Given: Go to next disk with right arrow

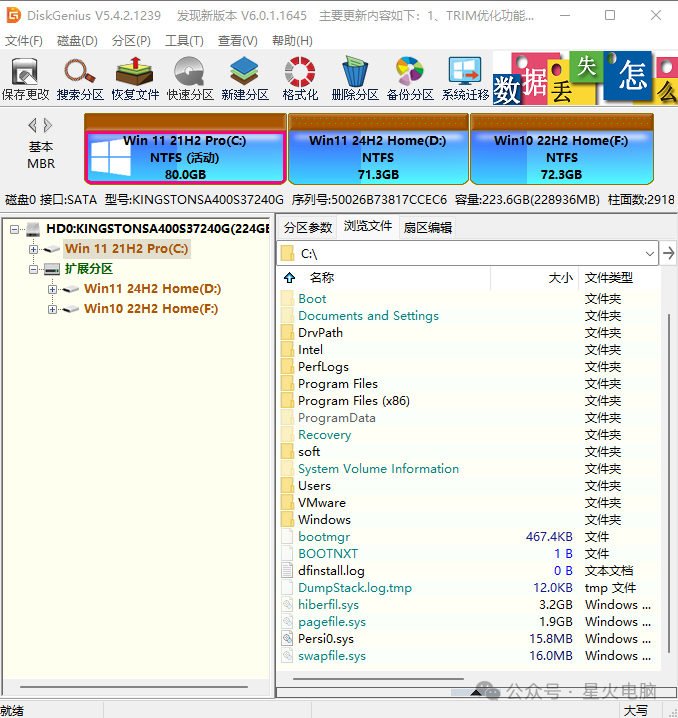Looking at the screenshot, I should point(48,125).
